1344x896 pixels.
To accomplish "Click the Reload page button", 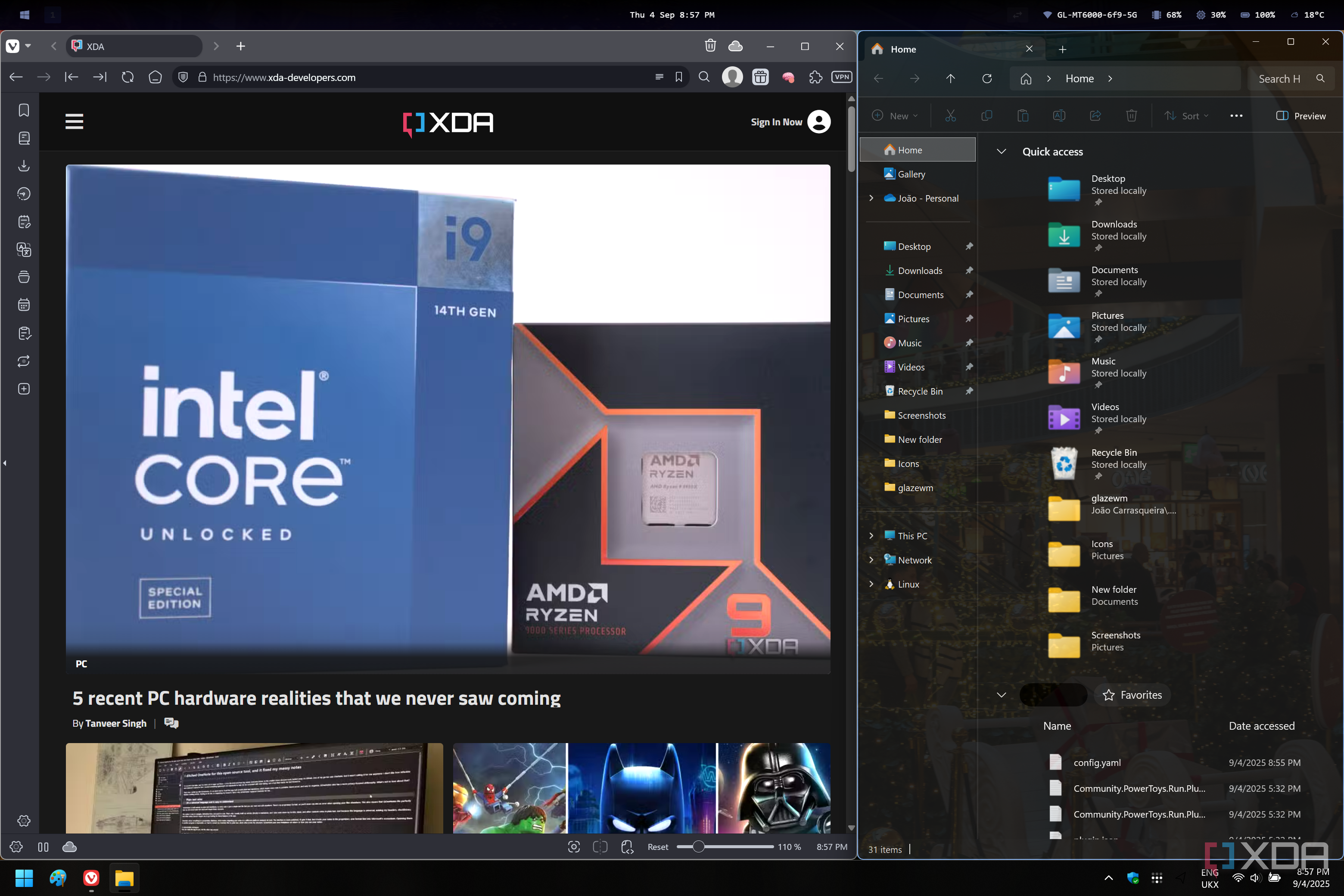I will click(128, 77).
